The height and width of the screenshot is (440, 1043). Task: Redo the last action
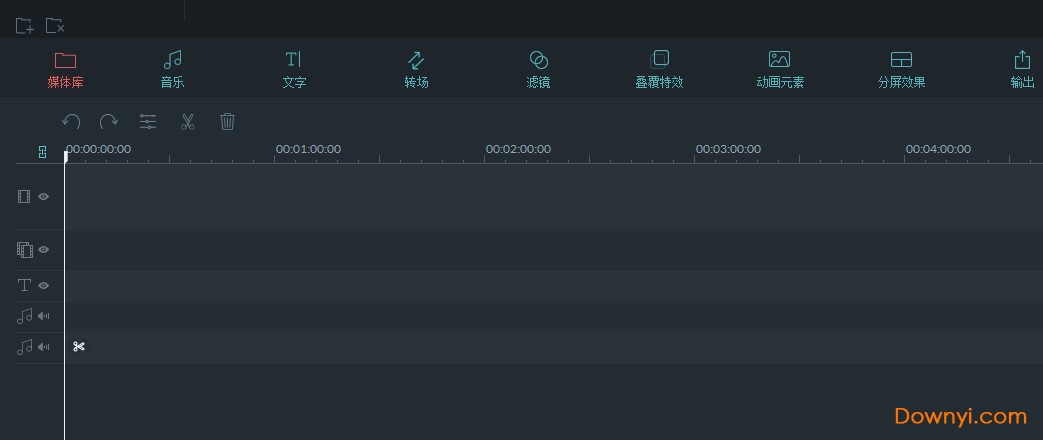point(109,121)
